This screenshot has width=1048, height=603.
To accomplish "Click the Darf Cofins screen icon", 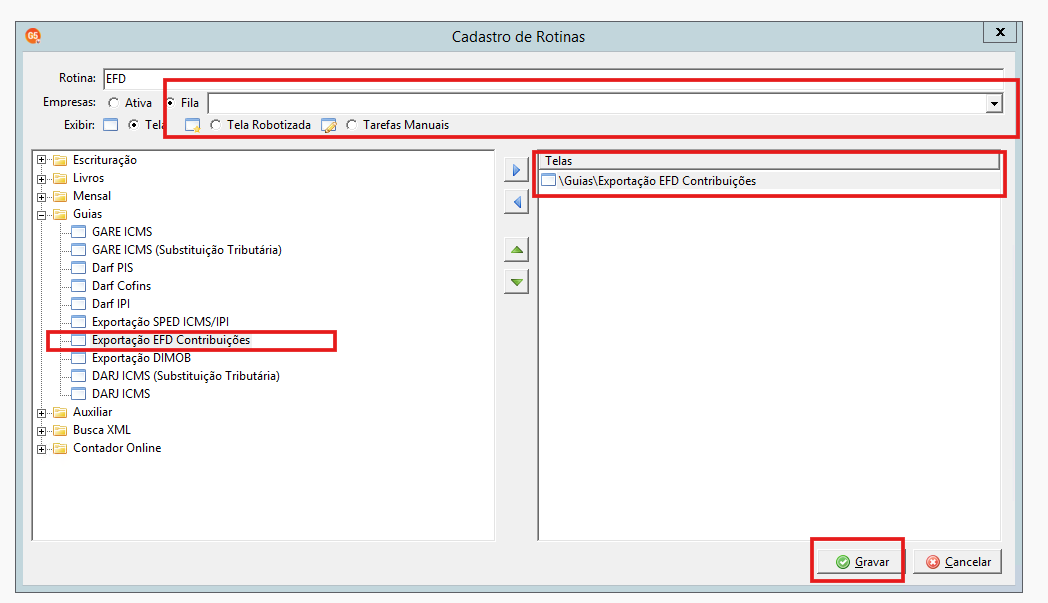I will [x=78, y=286].
